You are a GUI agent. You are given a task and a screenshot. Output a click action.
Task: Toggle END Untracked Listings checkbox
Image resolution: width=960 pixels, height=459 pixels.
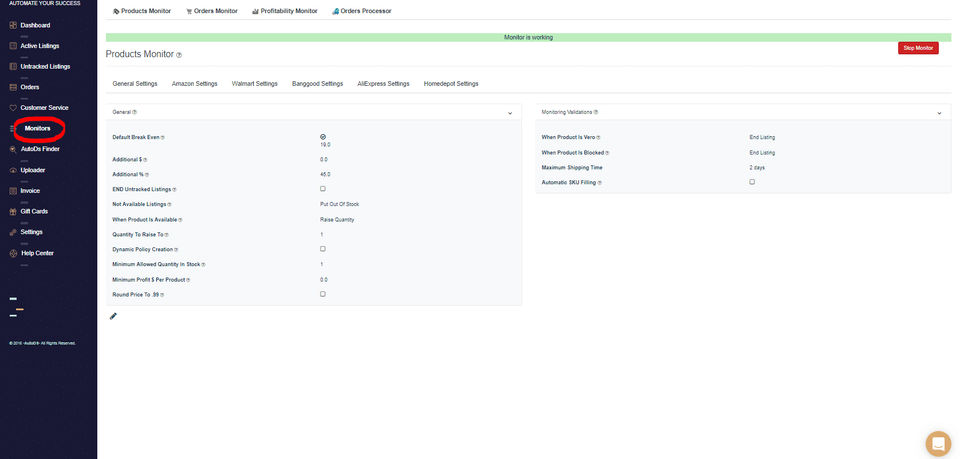pyautogui.click(x=323, y=189)
